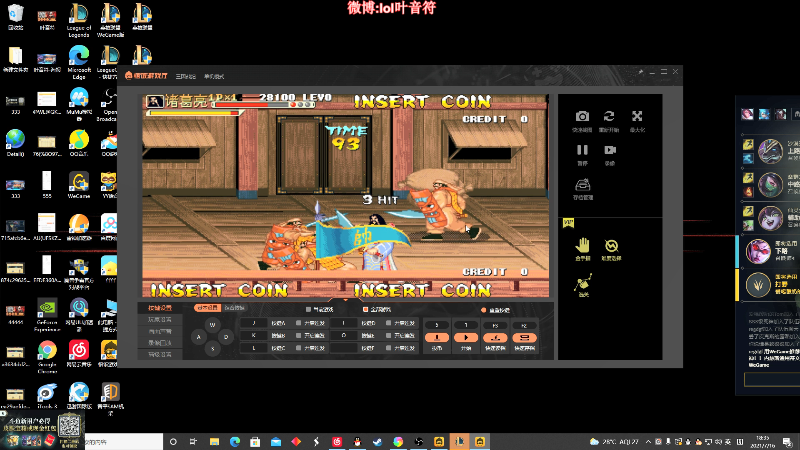Toggle the unchecked grey checkbox above key bindings
This screenshot has width=800, height=450.
[308, 309]
